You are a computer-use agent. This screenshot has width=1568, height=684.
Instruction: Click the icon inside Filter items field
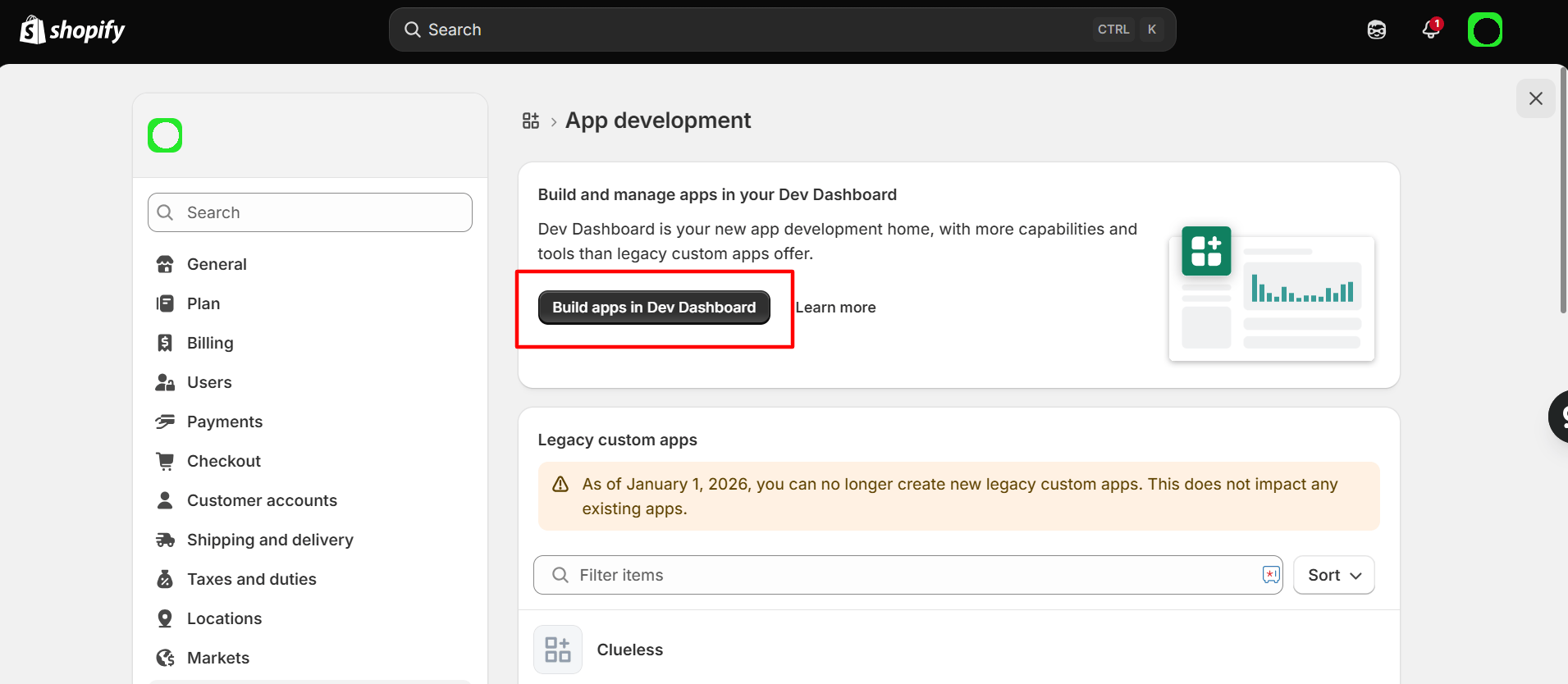pyautogui.click(x=1271, y=575)
